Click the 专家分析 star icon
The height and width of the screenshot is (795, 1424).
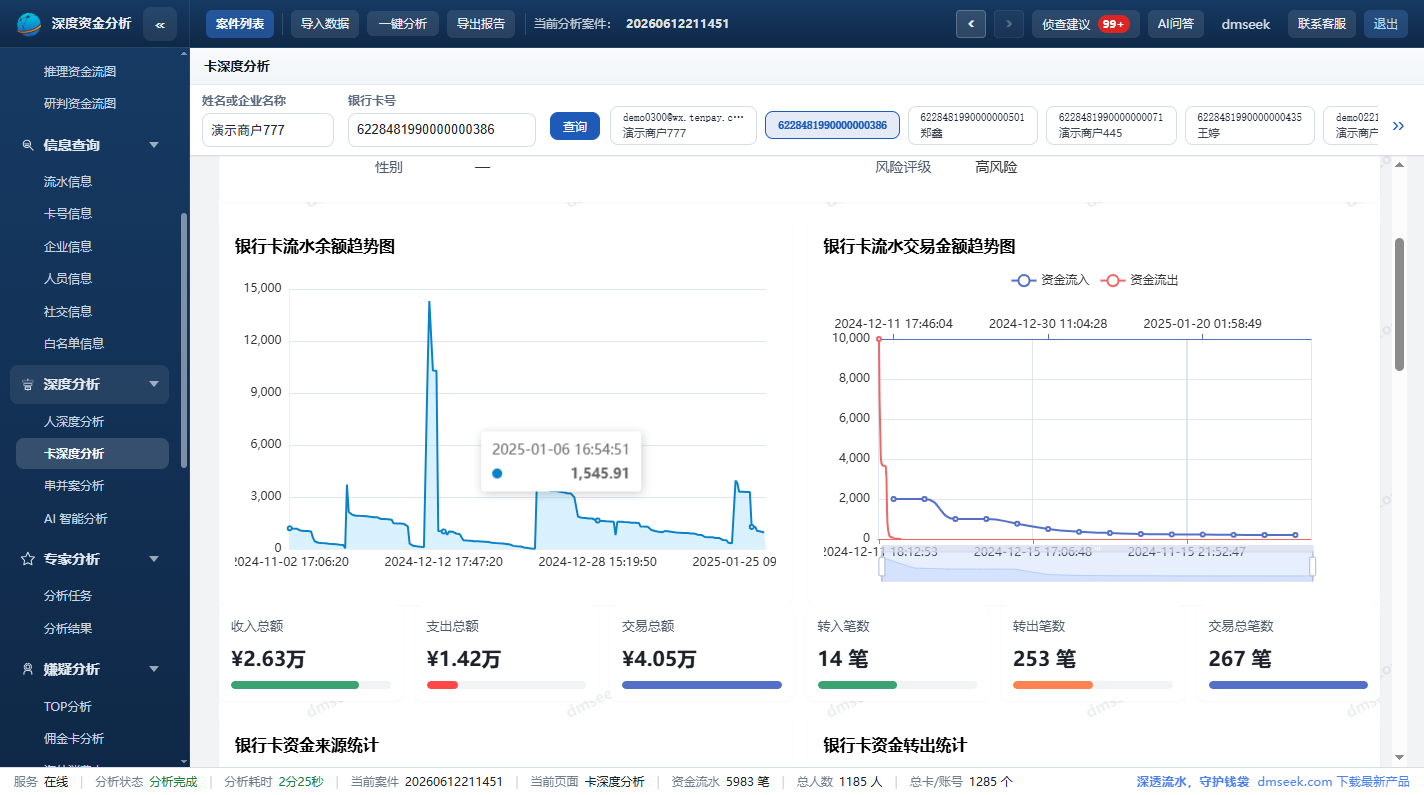point(28,559)
